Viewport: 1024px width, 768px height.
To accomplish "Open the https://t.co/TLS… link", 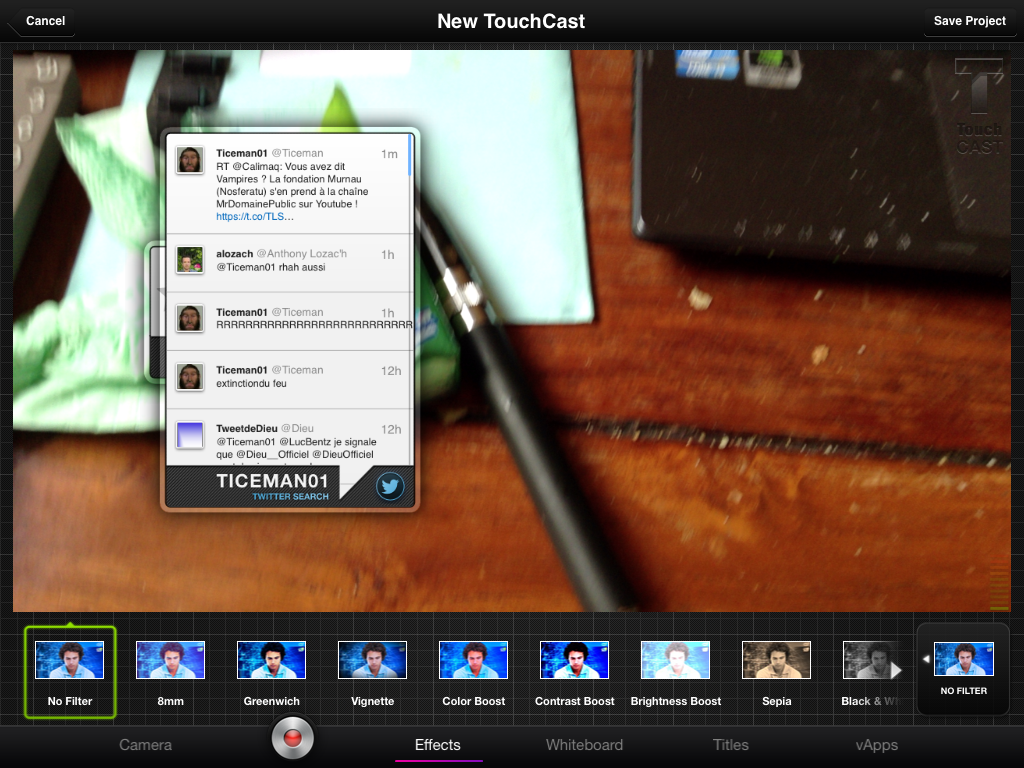I will [255, 216].
